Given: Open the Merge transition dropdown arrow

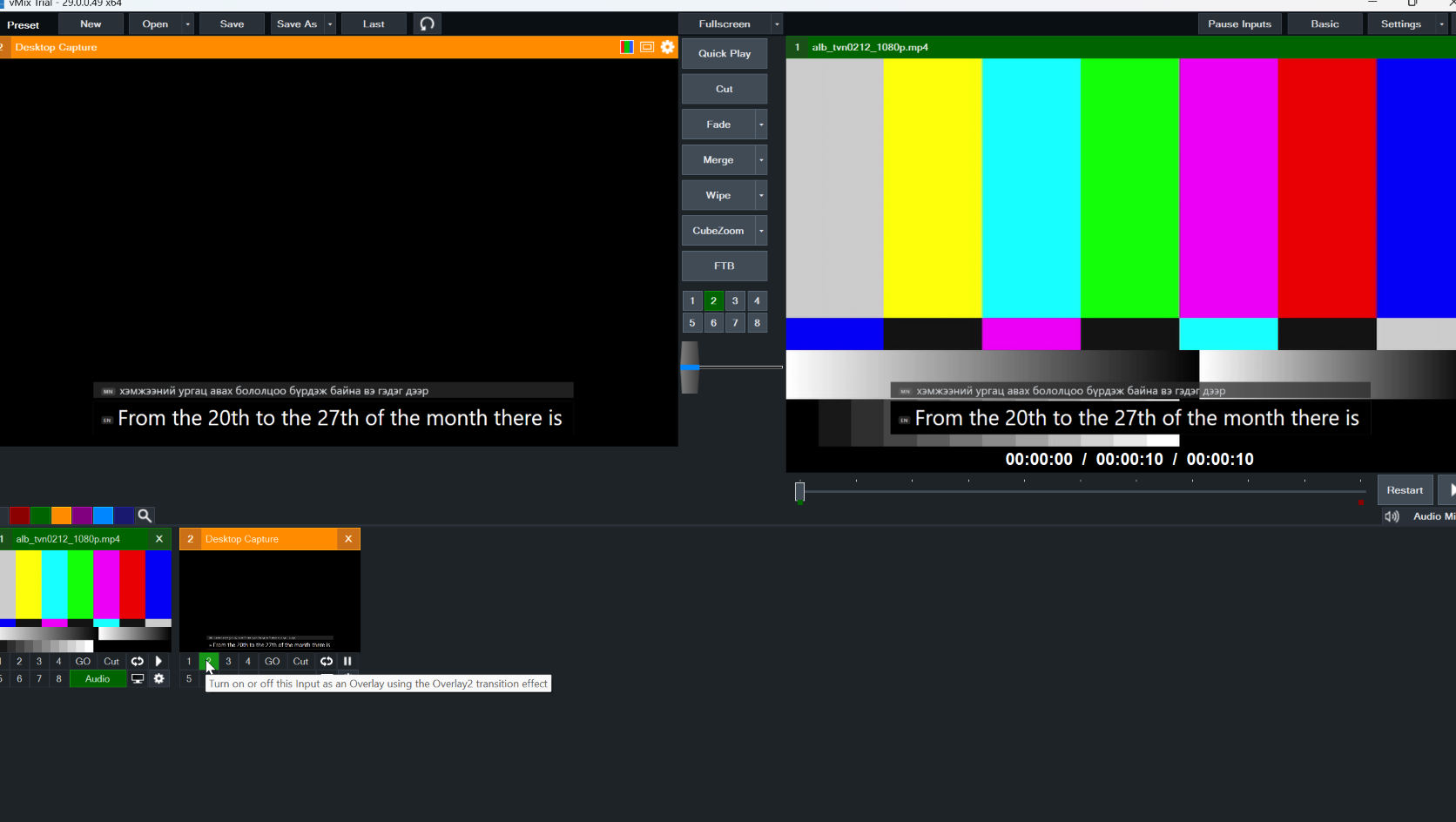Looking at the screenshot, I should [761, 160].
